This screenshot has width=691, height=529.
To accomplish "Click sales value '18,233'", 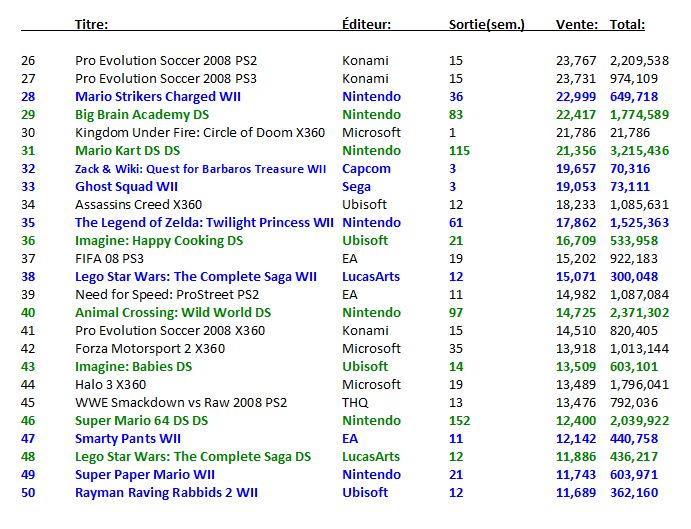I will point(576,205).
